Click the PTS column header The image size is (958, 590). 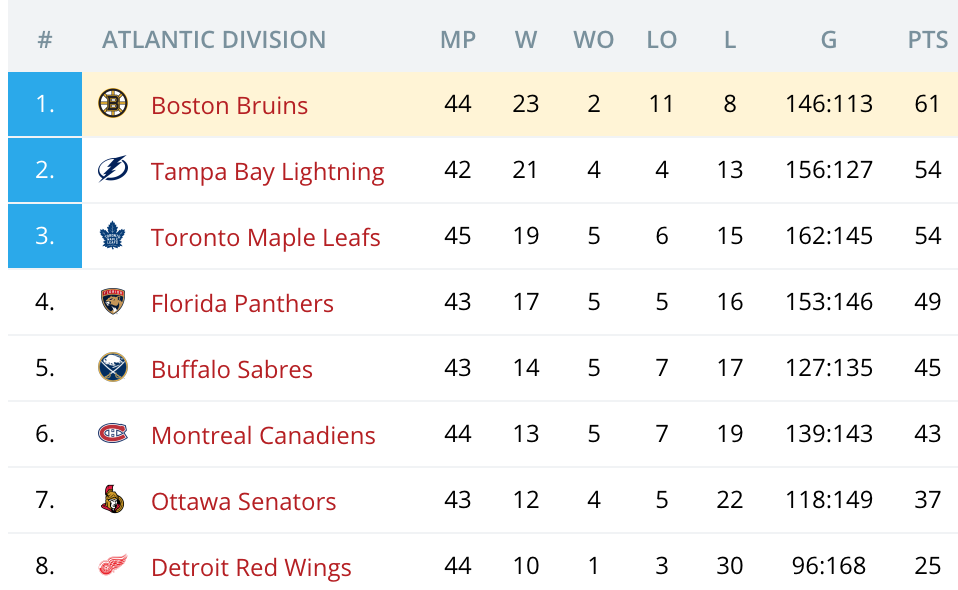pyautogui.click(x=927, y=40)
